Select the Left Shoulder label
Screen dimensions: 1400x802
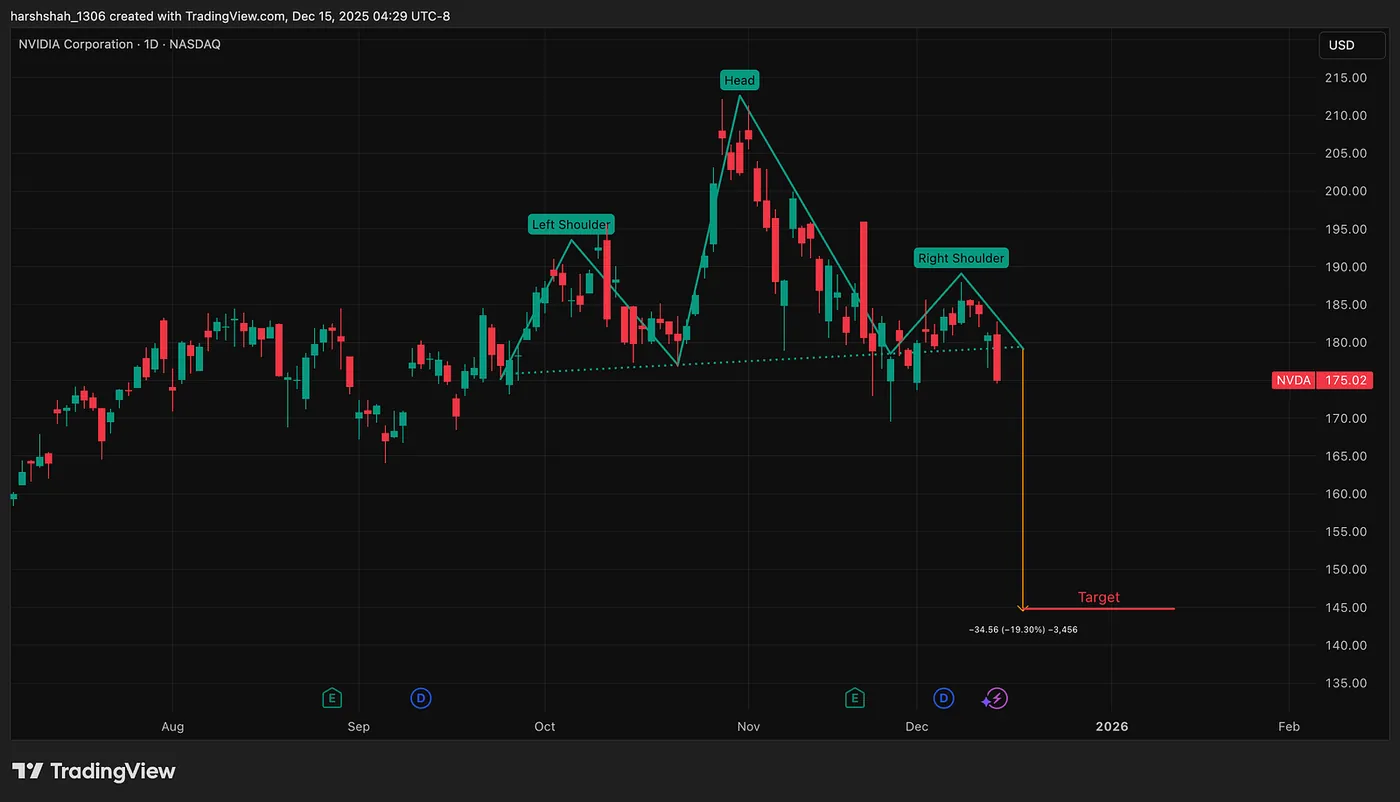pos(571,224)
